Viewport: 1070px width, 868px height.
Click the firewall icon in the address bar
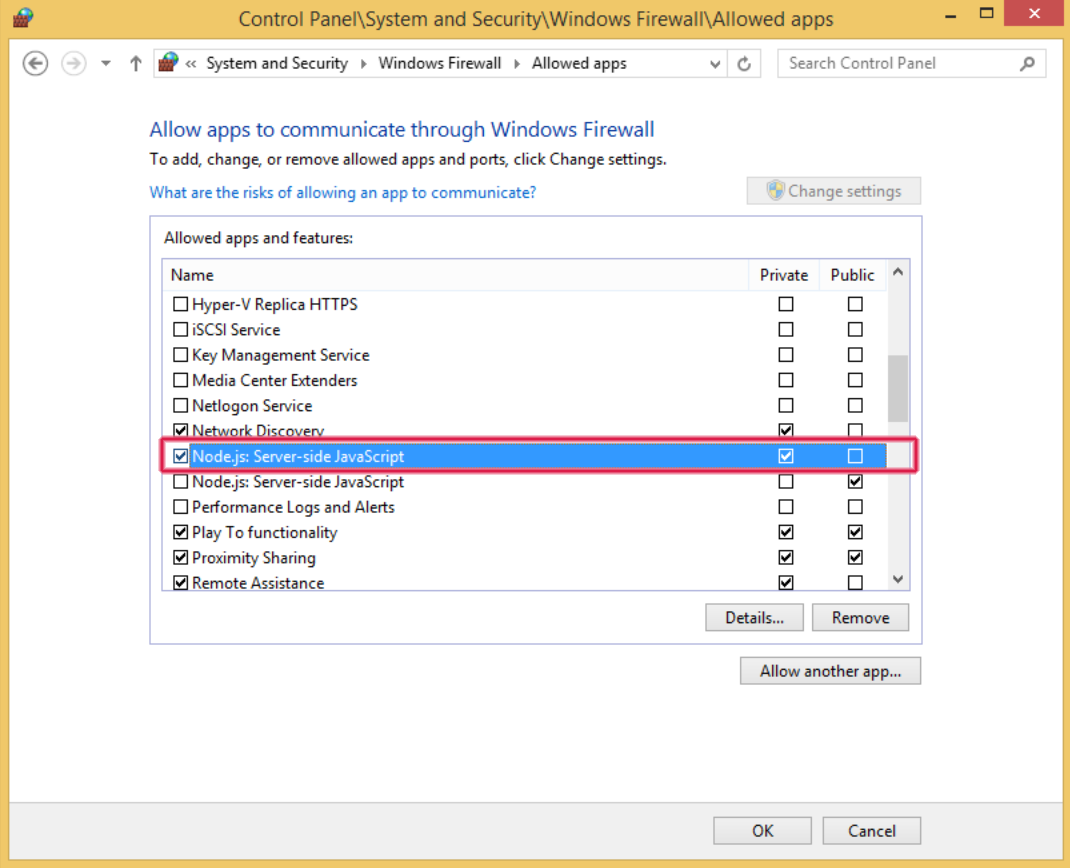[168, 63]
